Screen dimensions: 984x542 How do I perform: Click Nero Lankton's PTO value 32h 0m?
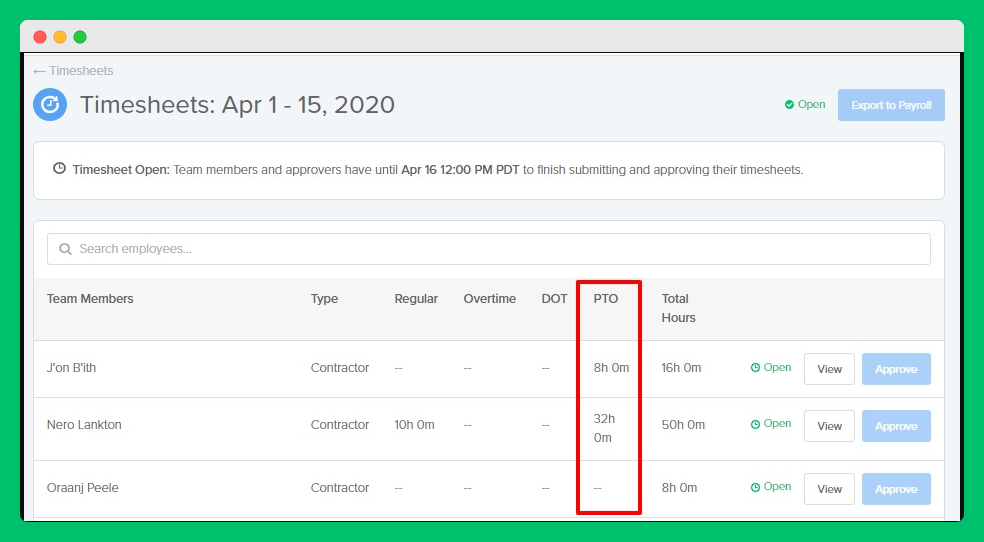(x=604, y=428)
